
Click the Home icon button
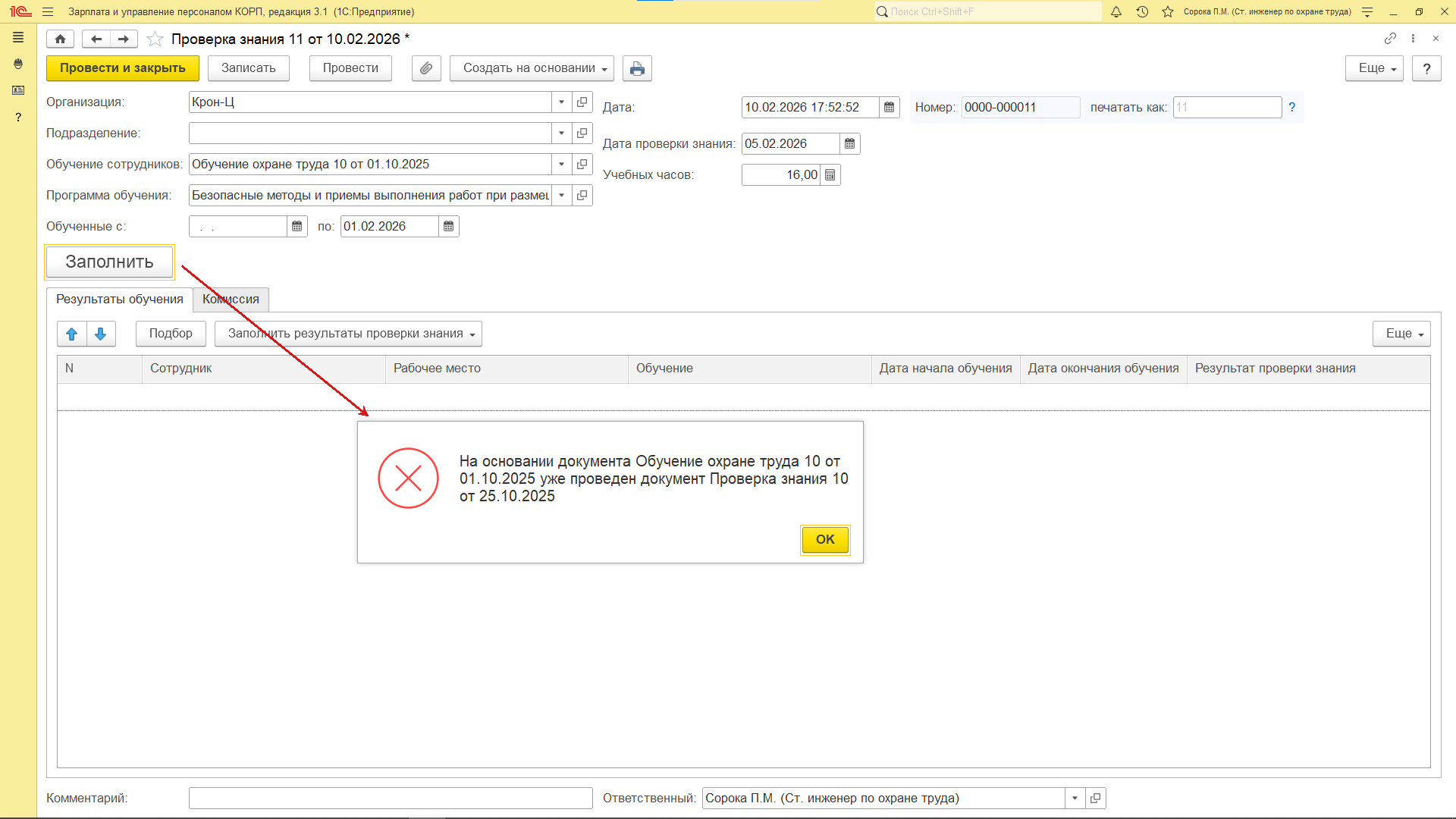[x=60, y=39]
